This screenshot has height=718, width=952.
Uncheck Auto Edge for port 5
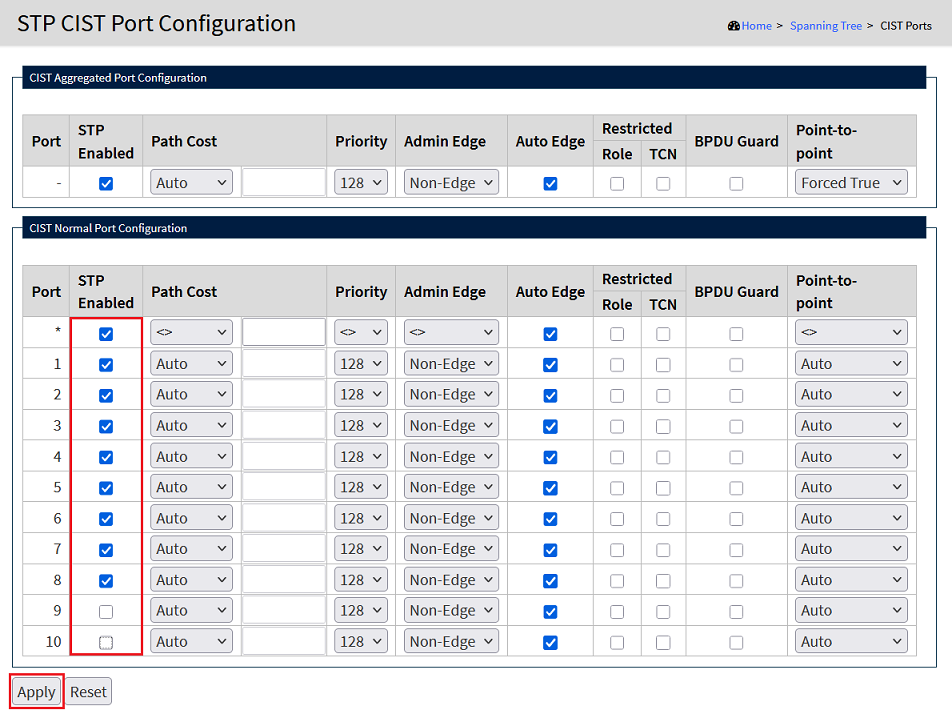click(550, 488)
